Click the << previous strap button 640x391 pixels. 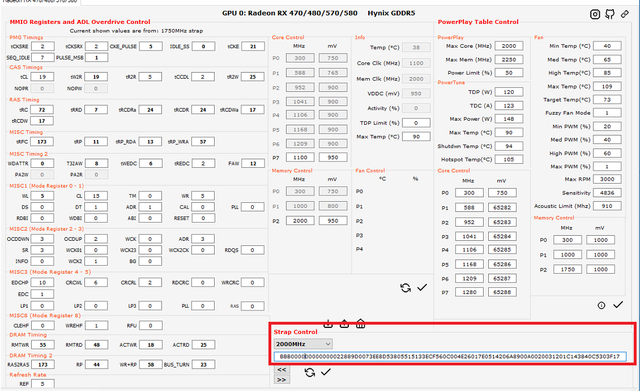coord(282,369)
